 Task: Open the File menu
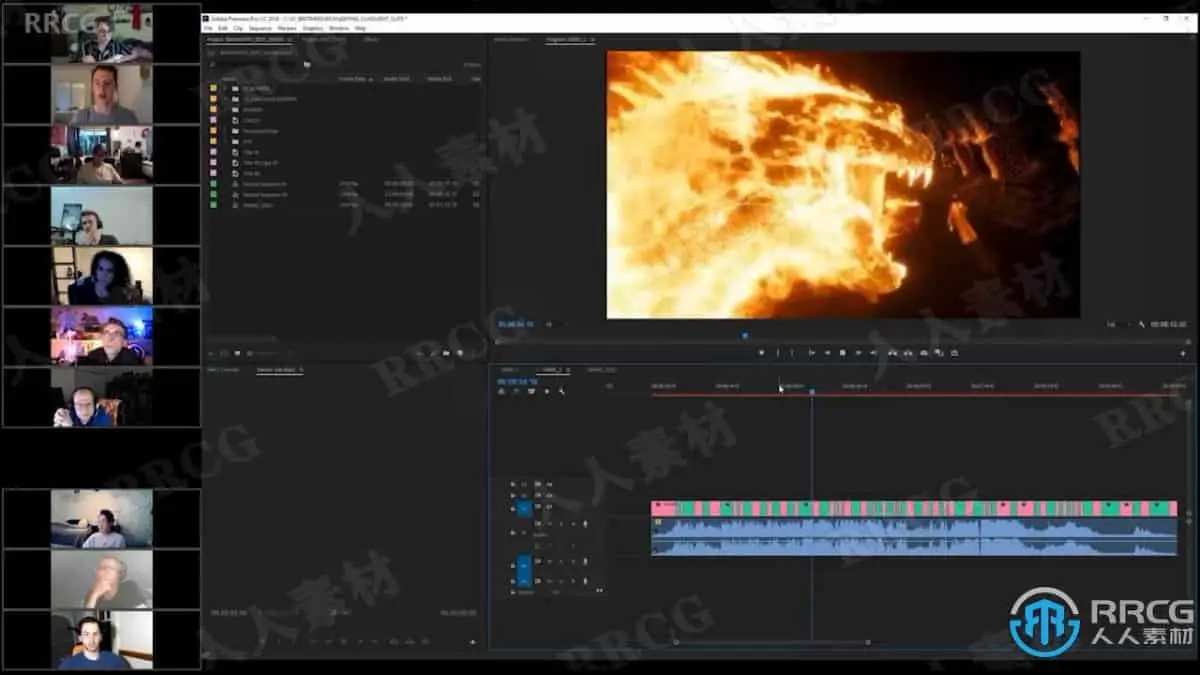[208, 28]
